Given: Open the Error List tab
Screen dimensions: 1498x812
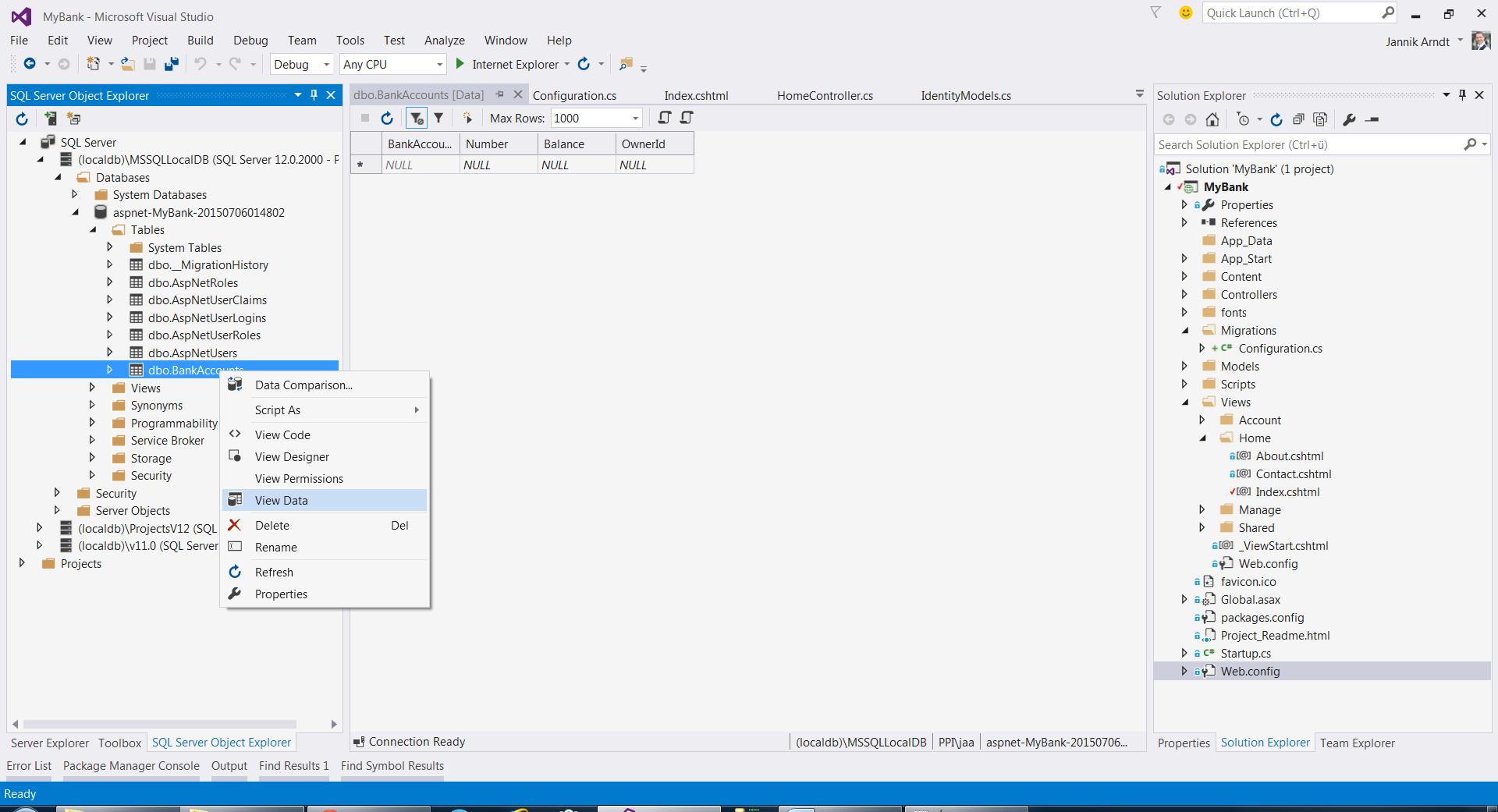Looking at the screenshot, I should 29,766.
